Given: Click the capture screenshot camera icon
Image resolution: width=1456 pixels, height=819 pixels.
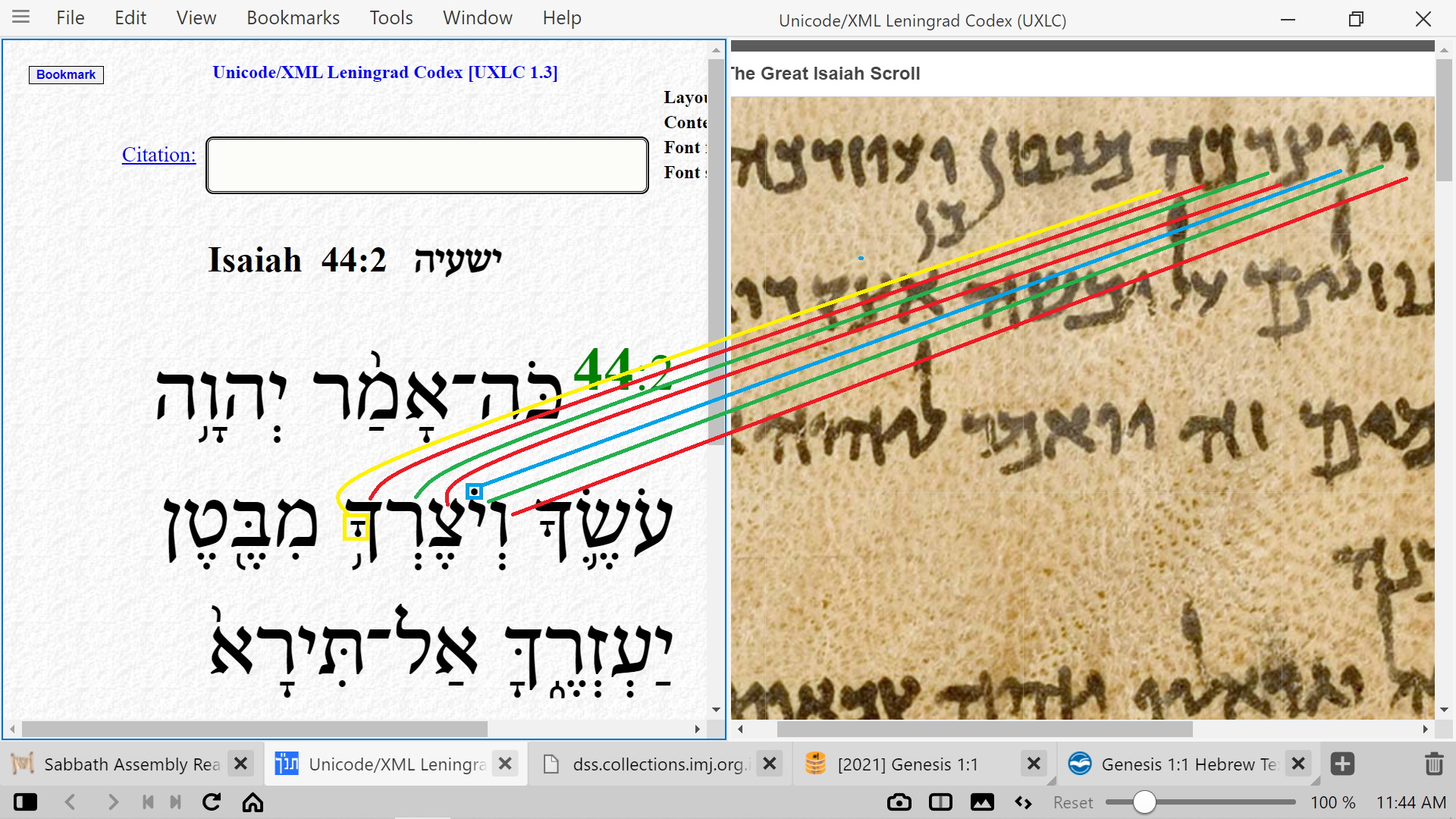Looking at the screenshot, I should pyautogui.click(x=899, y=802).
